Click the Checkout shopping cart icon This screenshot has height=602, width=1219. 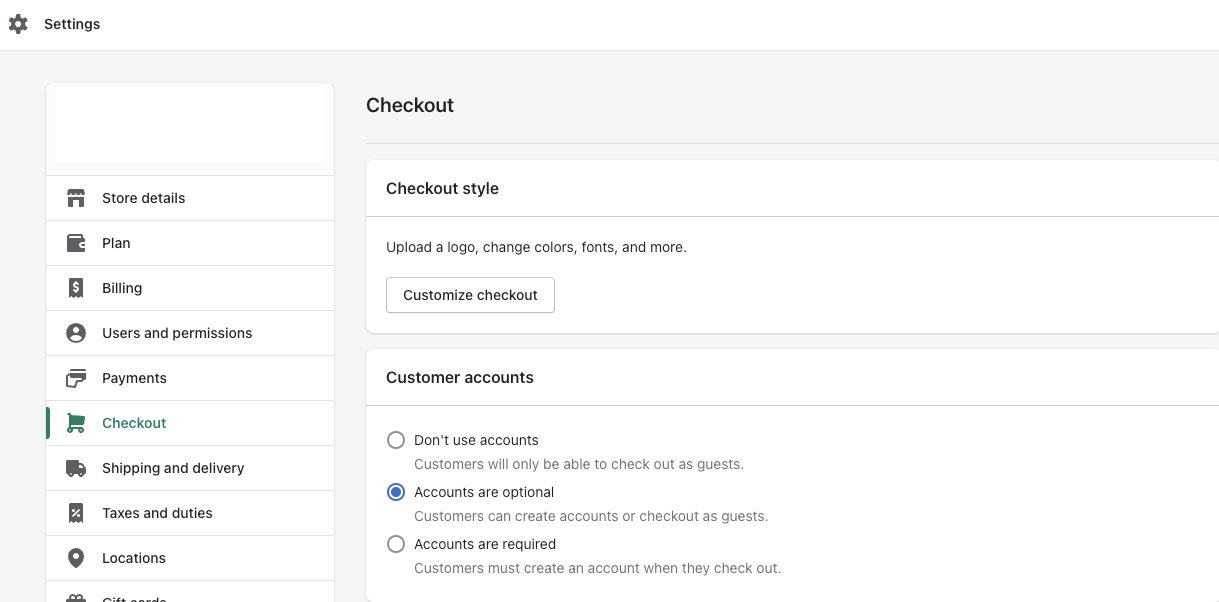click(x=76, y=422)
